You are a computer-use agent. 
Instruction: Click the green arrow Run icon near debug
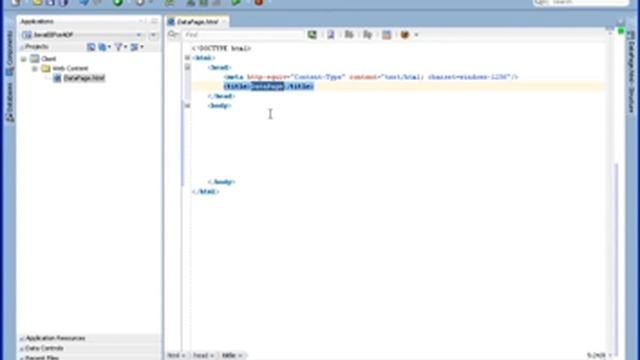click(236, 2)
